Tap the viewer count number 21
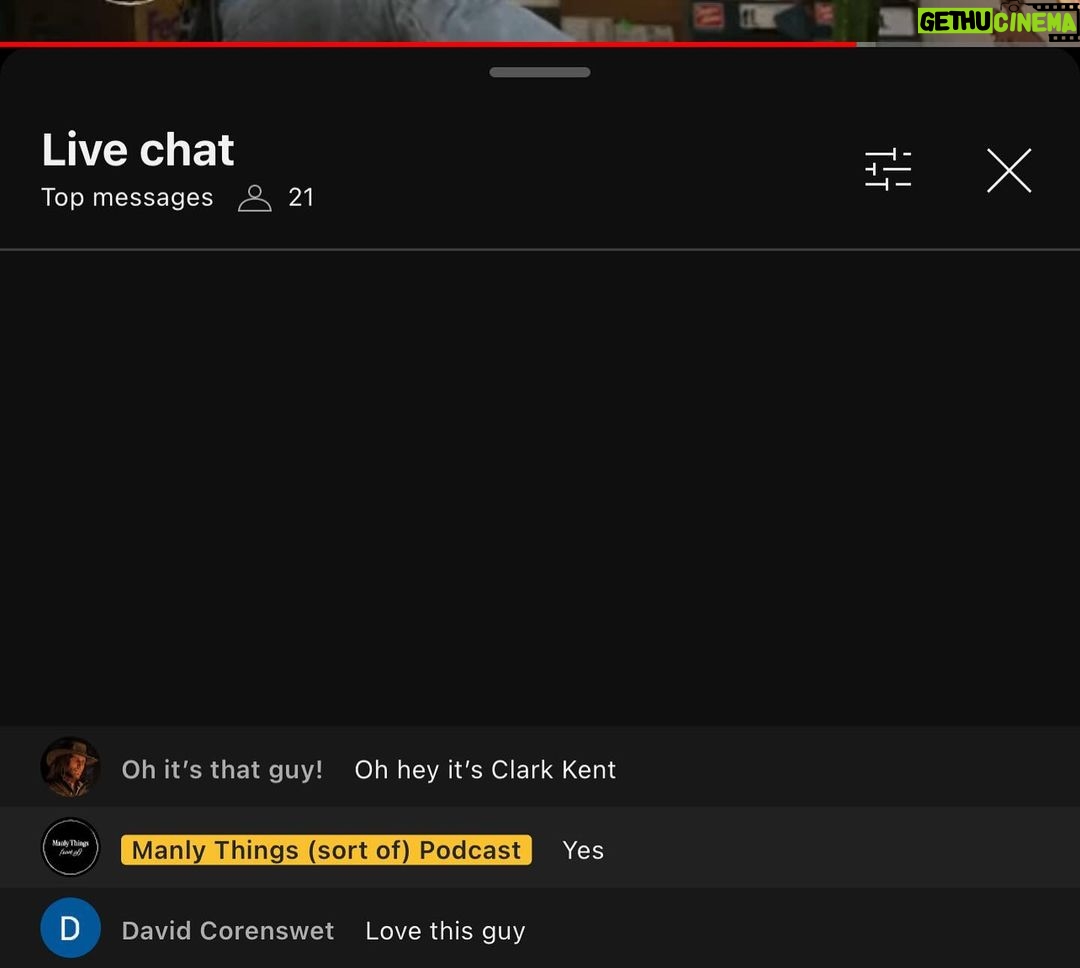The width and height of the screenshot is (1080, 968). pos(301,198)
